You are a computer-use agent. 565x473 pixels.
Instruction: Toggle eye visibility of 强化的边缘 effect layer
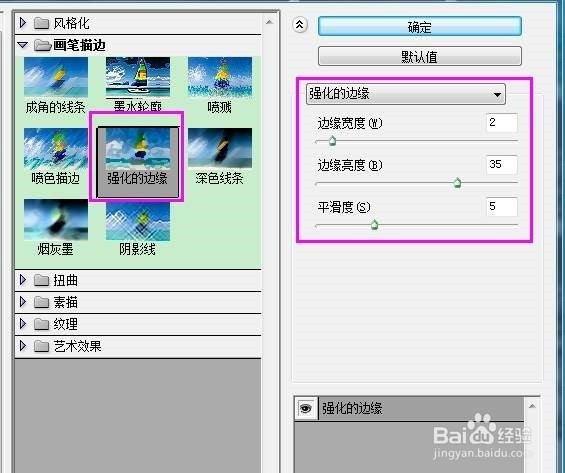click(306, 408)
